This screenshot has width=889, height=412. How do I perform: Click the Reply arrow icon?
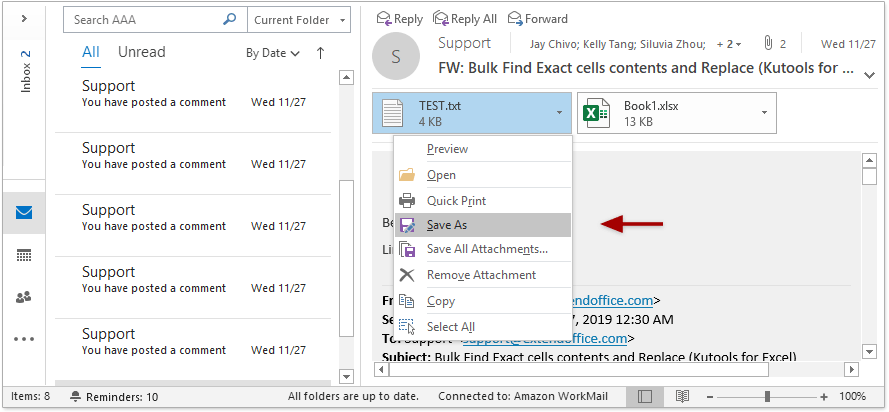click(x=384, y=18)
